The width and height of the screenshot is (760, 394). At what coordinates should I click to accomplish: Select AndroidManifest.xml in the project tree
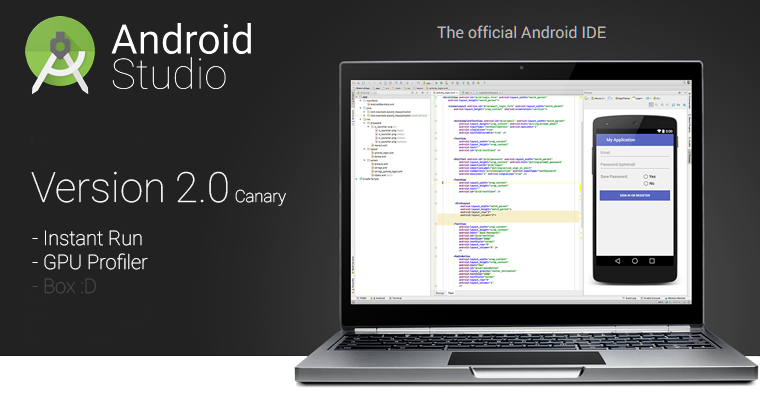[x=381, y=104]
